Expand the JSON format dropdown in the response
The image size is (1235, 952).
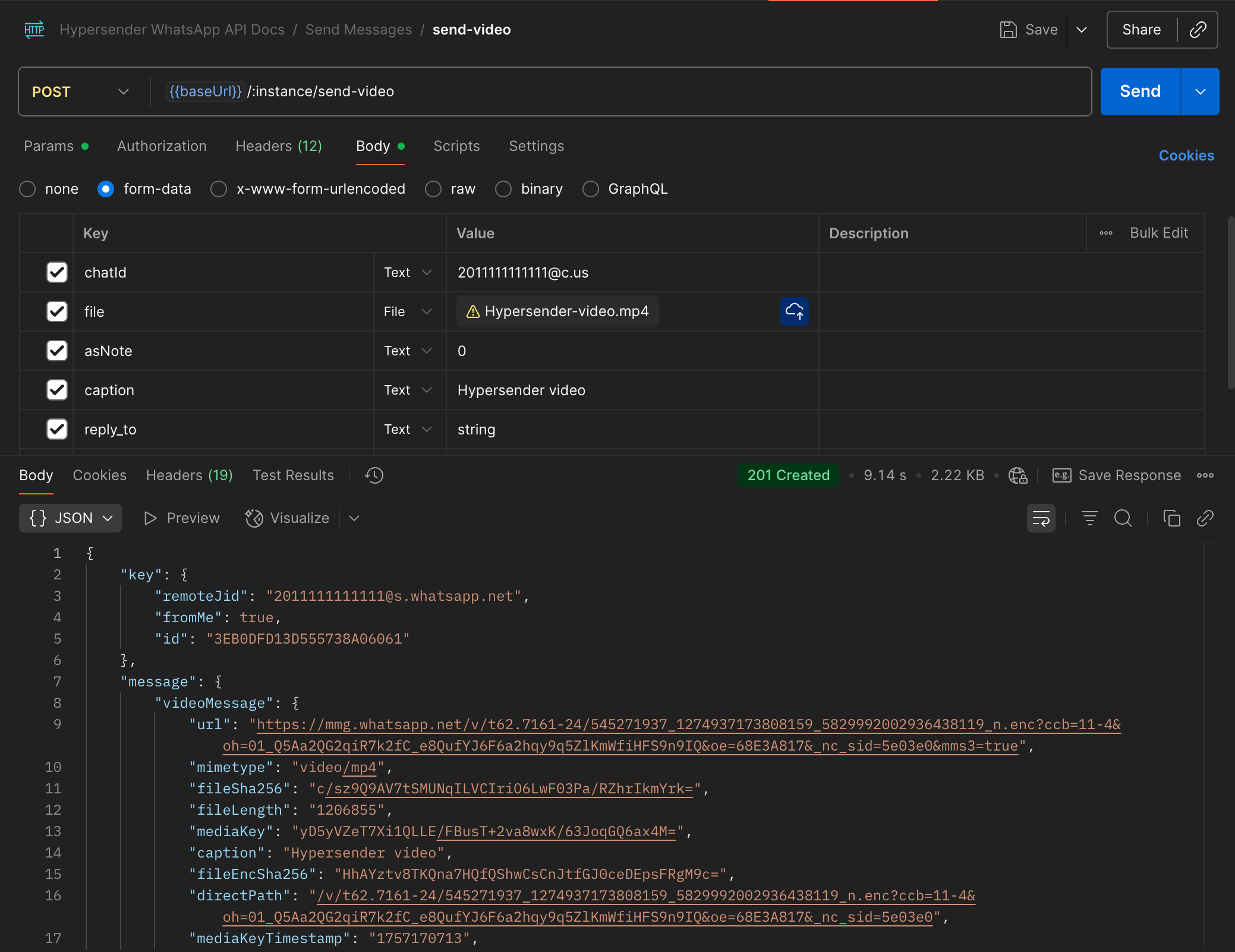tap(71, 518)
